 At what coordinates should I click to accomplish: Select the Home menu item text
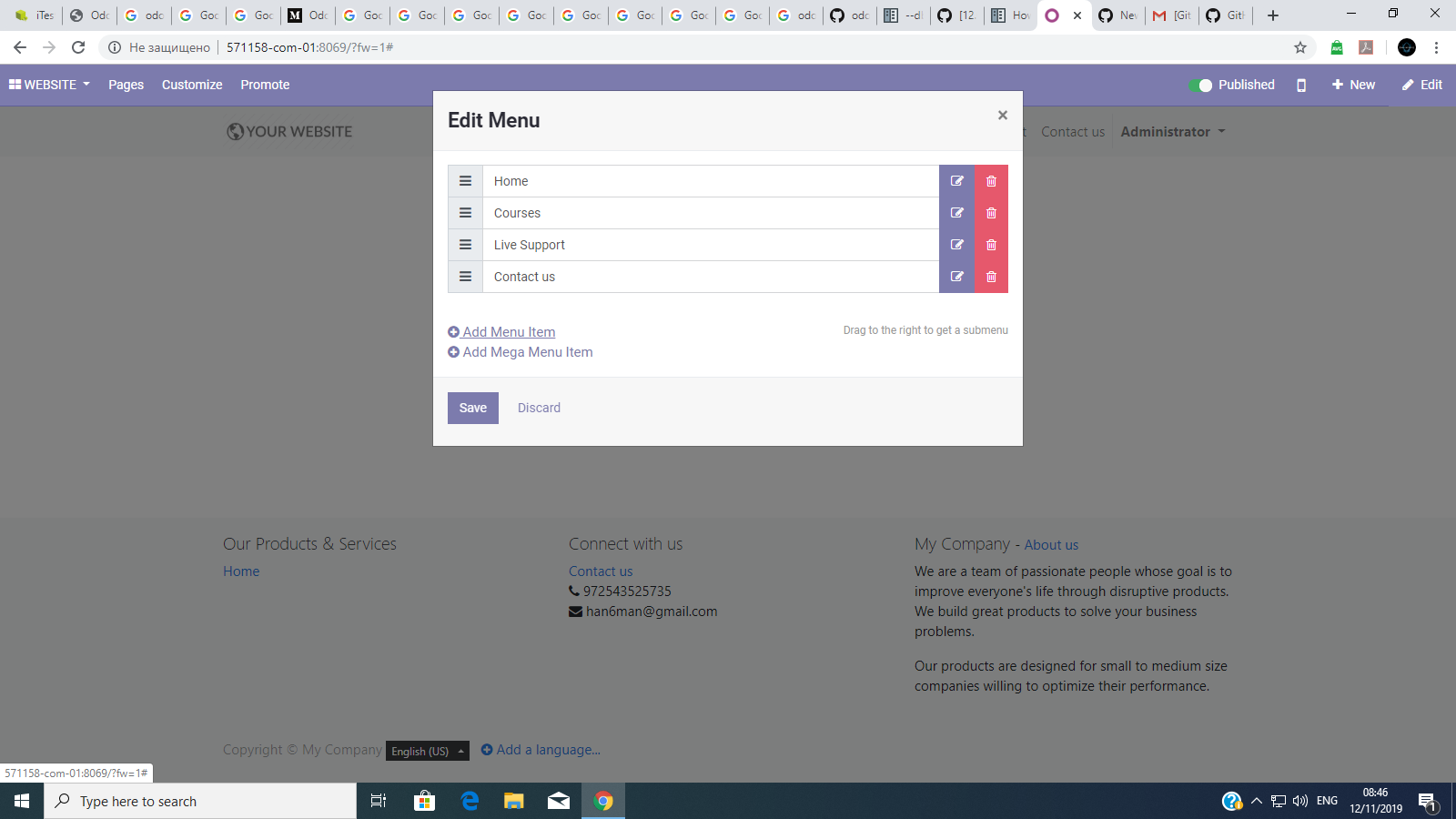pos(511,181)
